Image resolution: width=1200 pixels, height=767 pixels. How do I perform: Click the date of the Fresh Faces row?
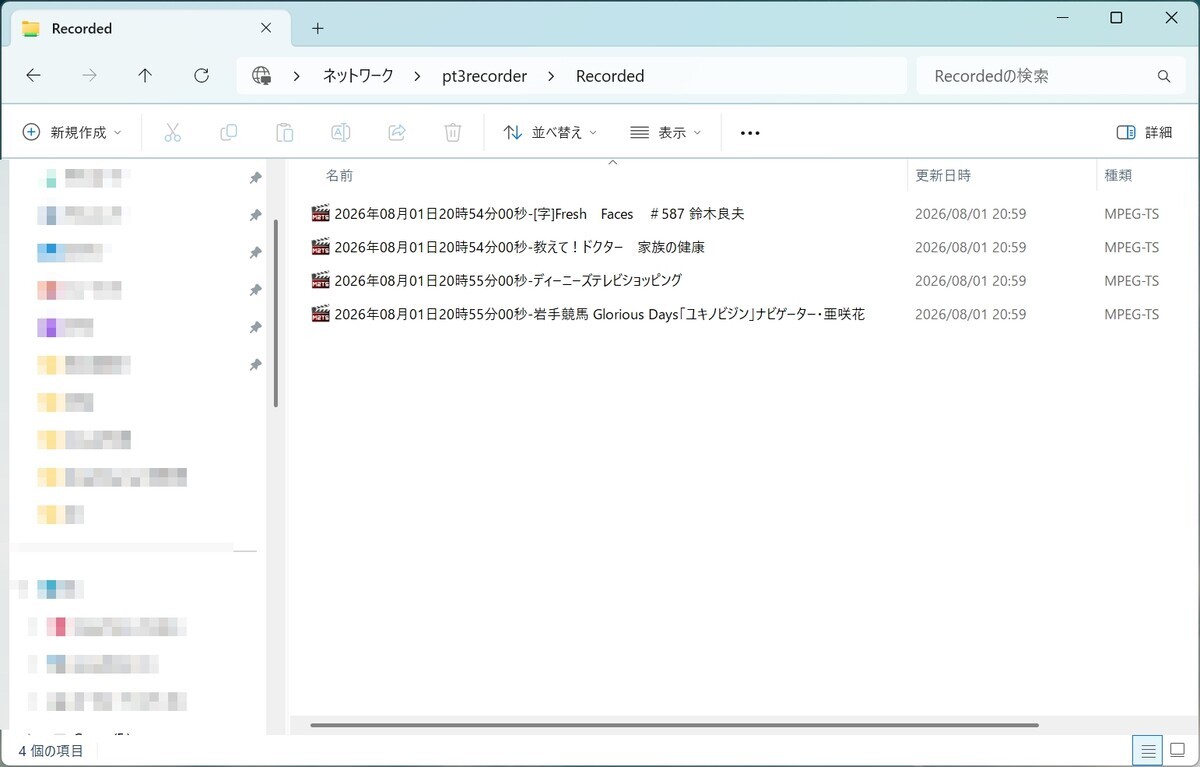tap(970, 214)
